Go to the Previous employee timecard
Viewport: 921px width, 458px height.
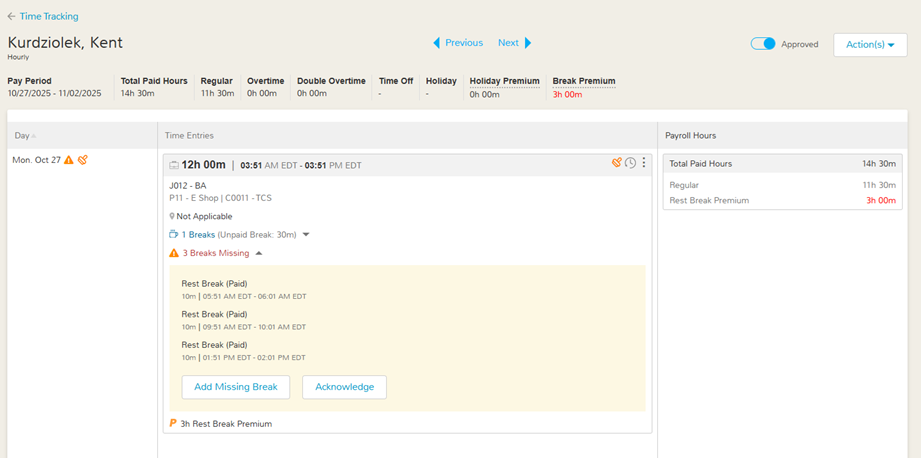[x=458, y=43]
